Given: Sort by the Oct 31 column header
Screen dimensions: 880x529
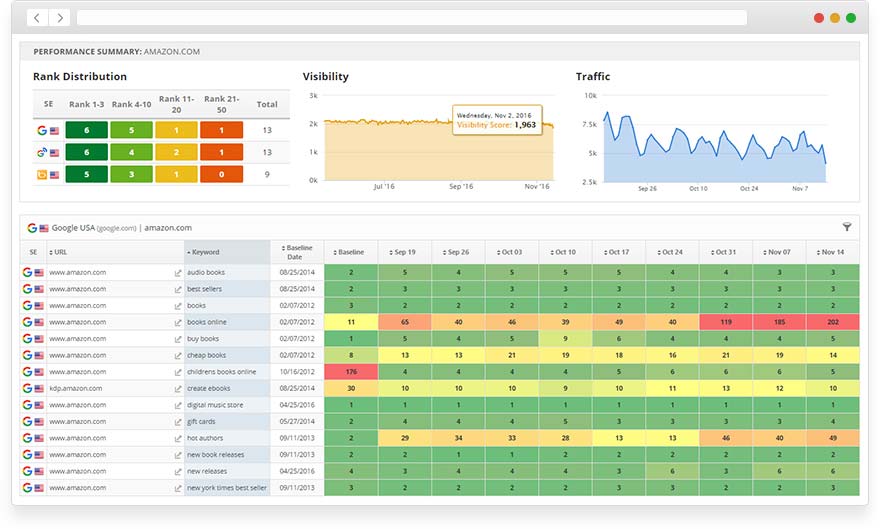Looking at the screenshot, I should 725,252.
